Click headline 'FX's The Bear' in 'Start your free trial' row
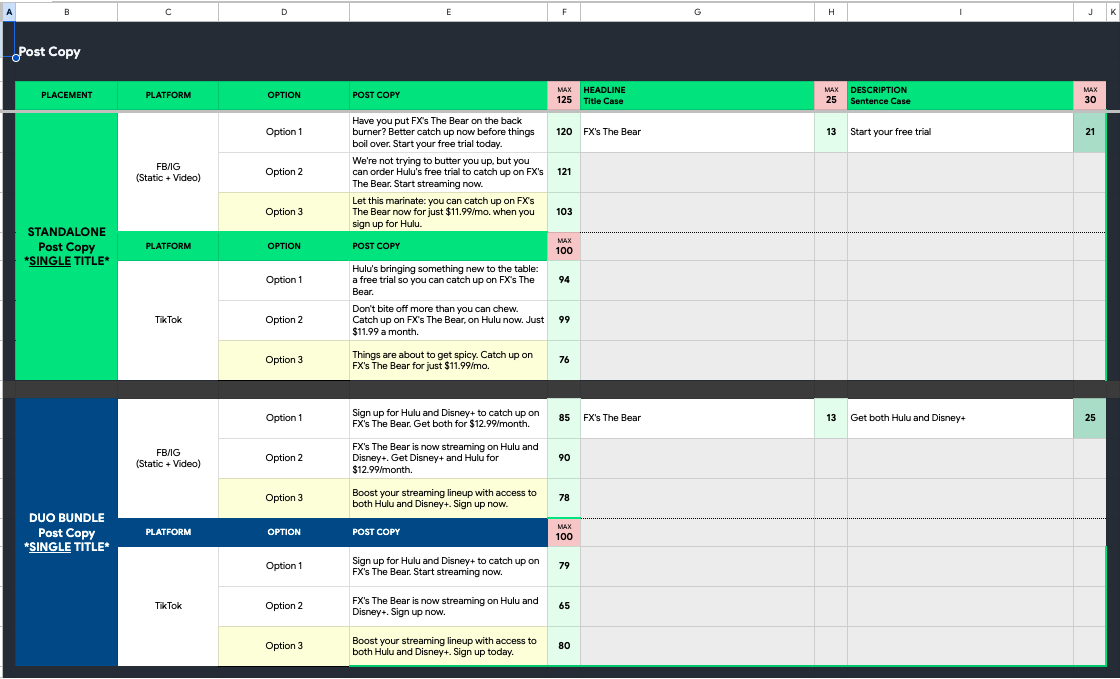The image size is (1120, 679). [x=697, y=132]
